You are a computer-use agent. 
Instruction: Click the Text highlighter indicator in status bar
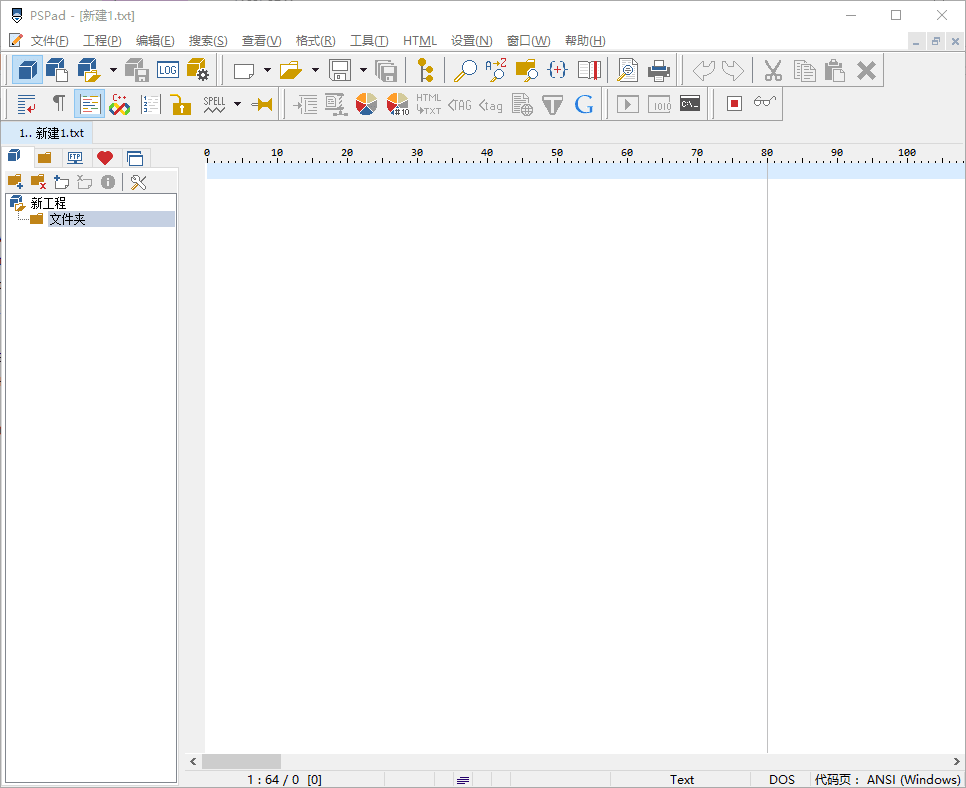[682, 779]
